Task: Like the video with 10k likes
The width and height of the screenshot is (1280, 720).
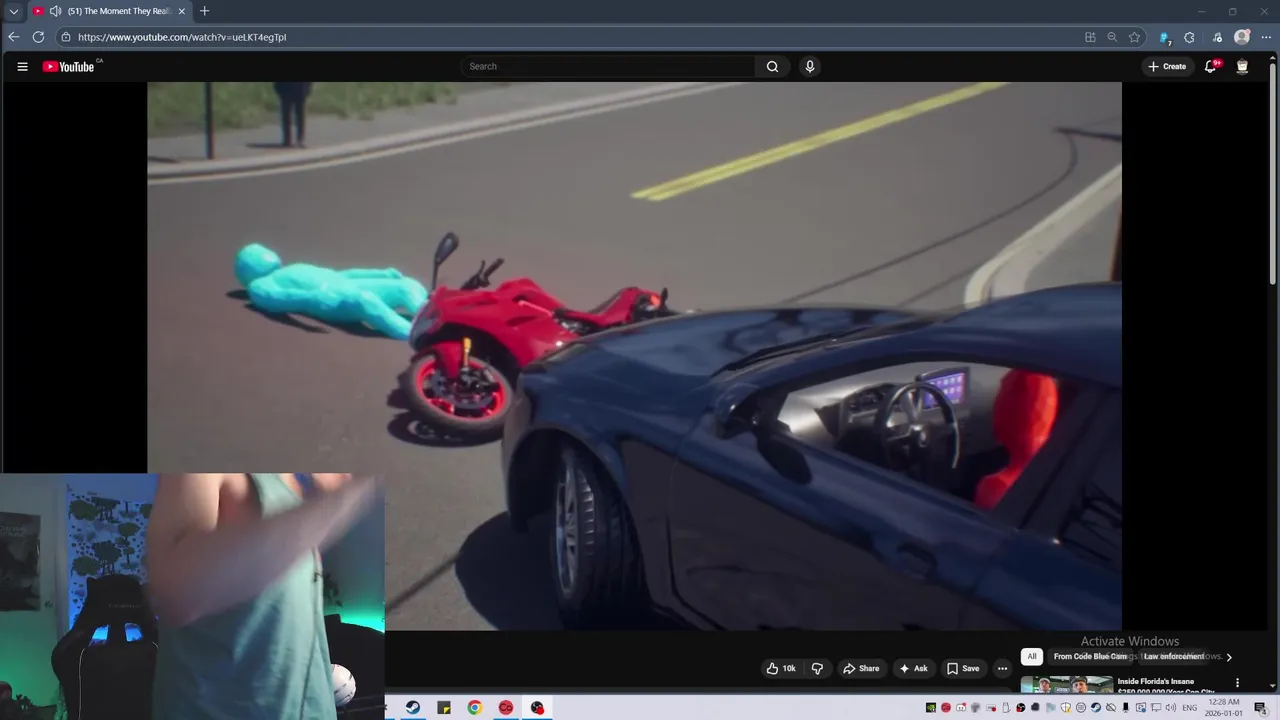Action: pyautogui.click(x=781, y=668)
